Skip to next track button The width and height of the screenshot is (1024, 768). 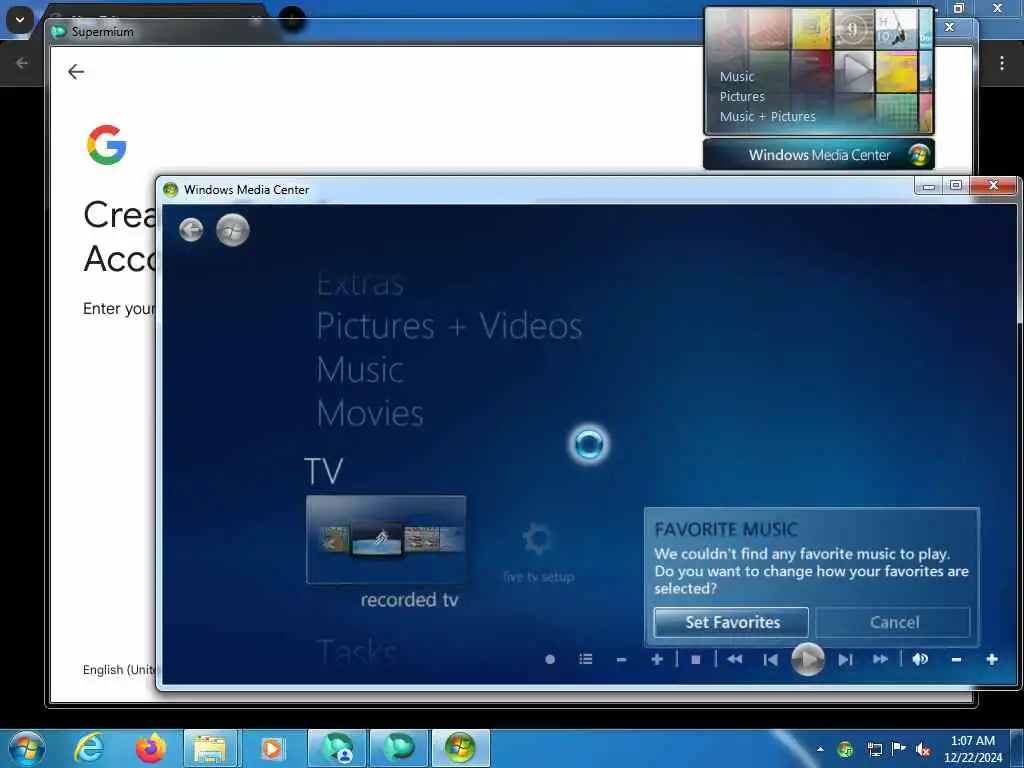pyautogui.click(x=845, y=660)
